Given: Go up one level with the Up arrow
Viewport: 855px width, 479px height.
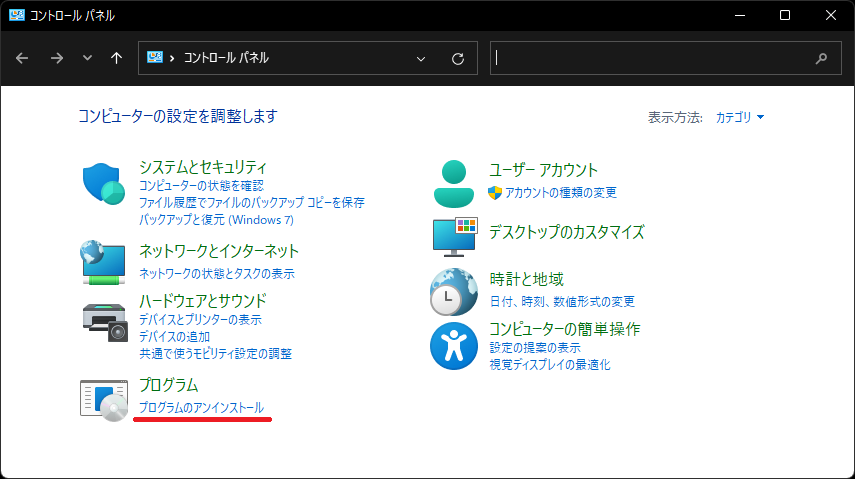Looking at the screenshot, I should (x=116, y=58).
